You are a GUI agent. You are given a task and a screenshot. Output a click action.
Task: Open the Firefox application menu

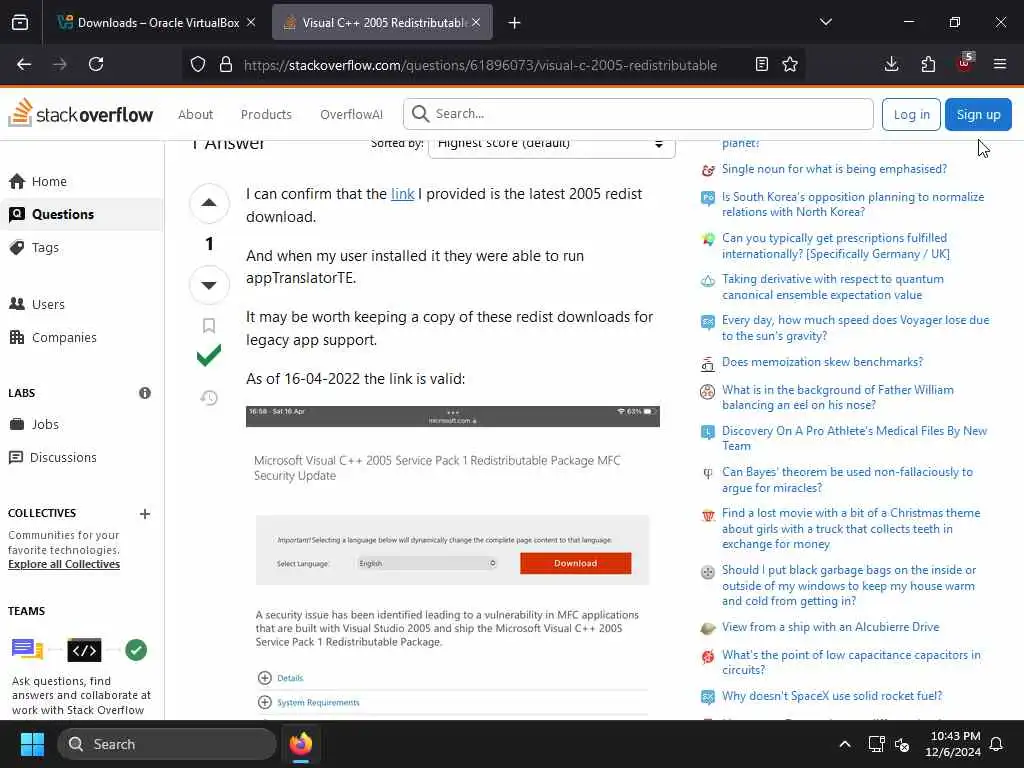tap(1000, 64)
